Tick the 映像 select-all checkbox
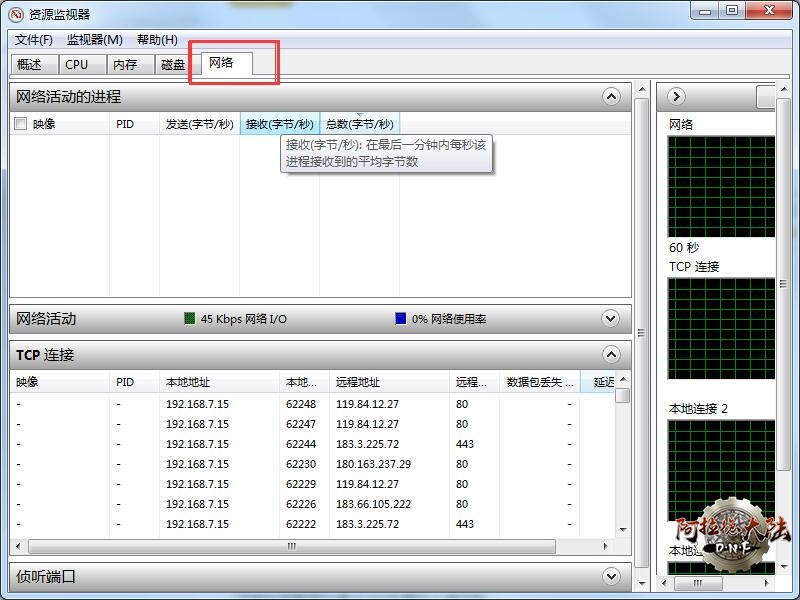The image size is (800, 600). (x=21, y=124)
